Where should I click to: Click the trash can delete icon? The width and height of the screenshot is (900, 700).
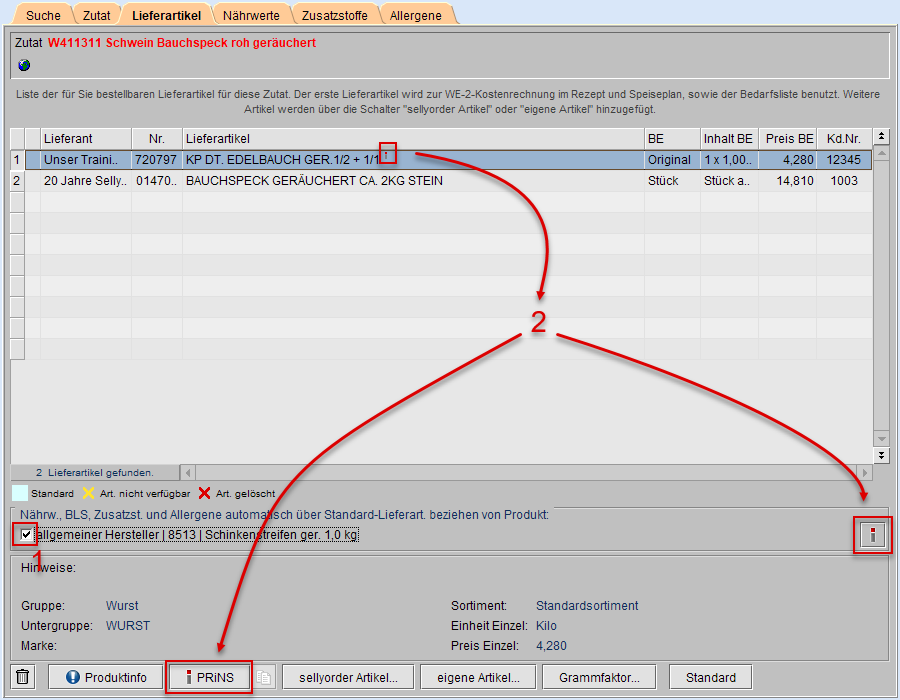coord(24,677)
